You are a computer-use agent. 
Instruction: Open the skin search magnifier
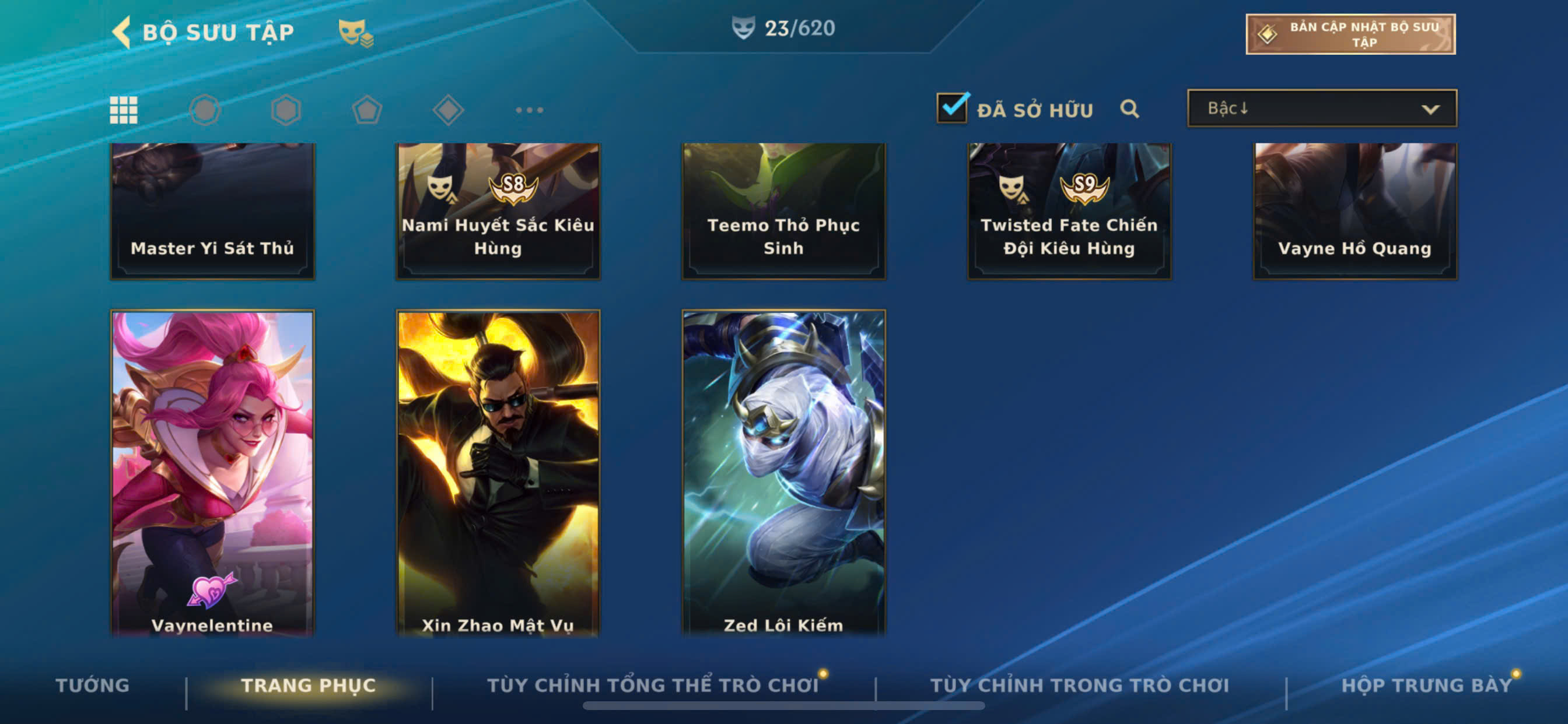1130,109
